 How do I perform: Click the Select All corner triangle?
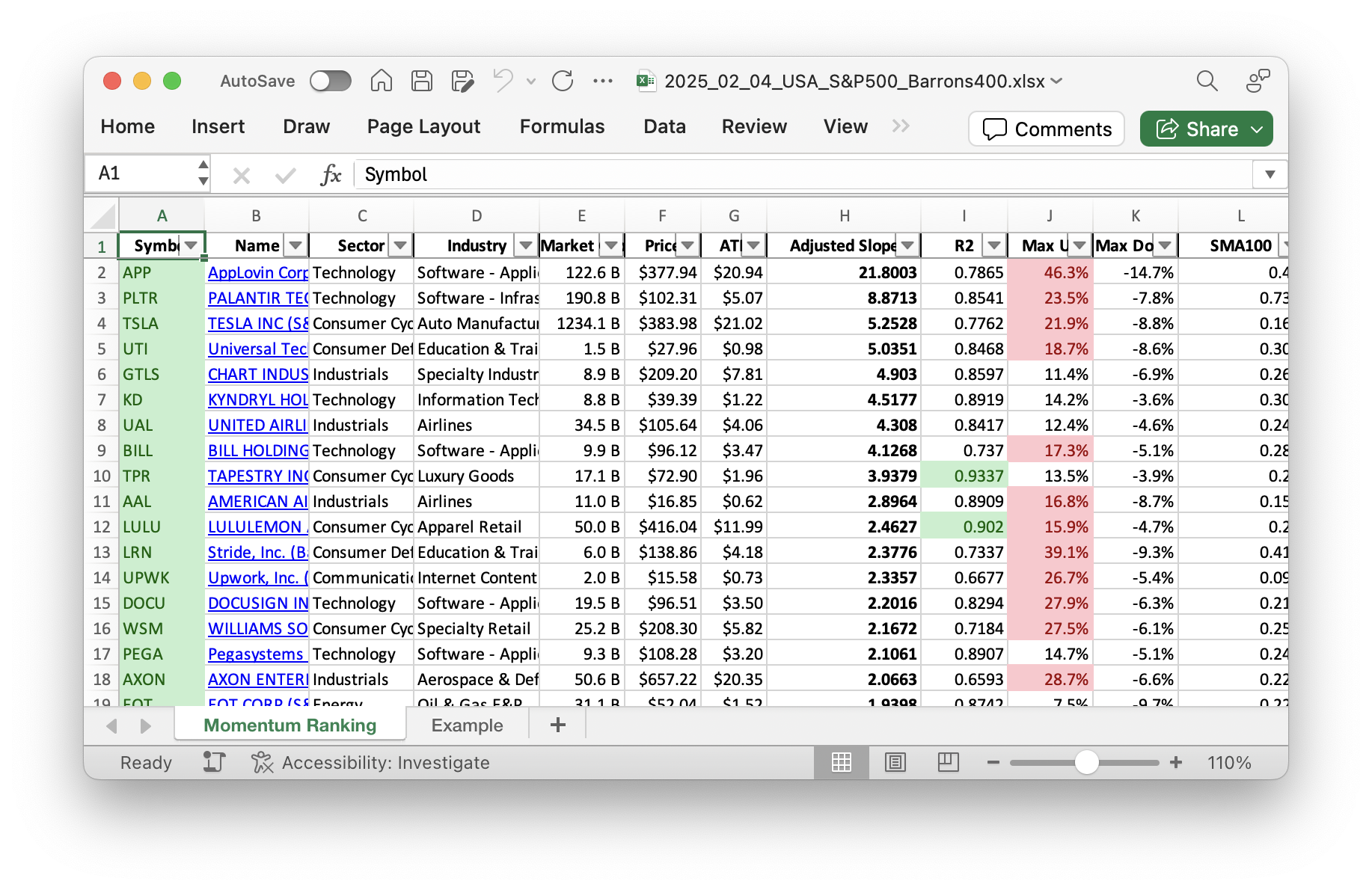(x=102, y=215)
